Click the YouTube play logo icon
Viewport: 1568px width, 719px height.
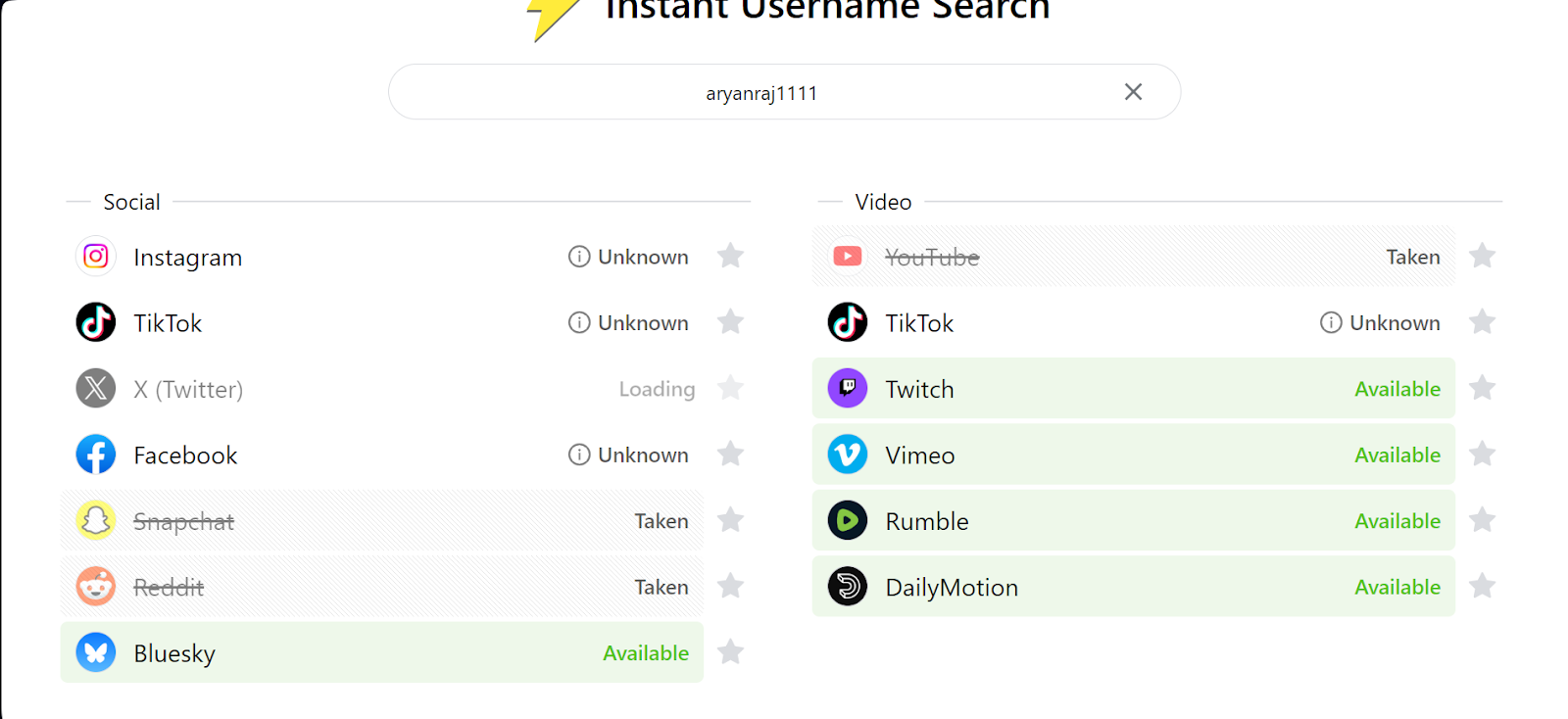848,257
